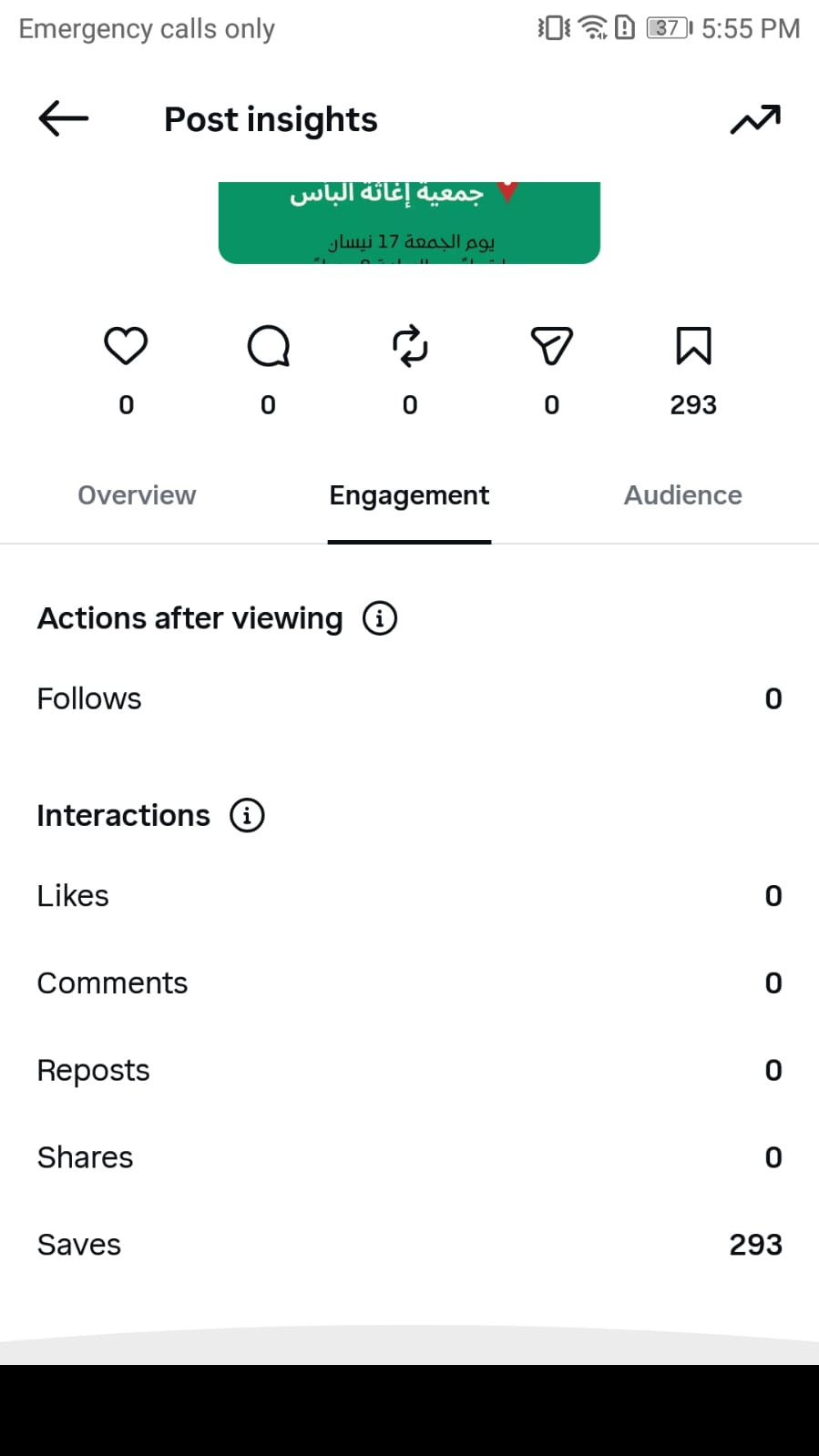
Task: Tap the Comments row
Action: [409, 983]
